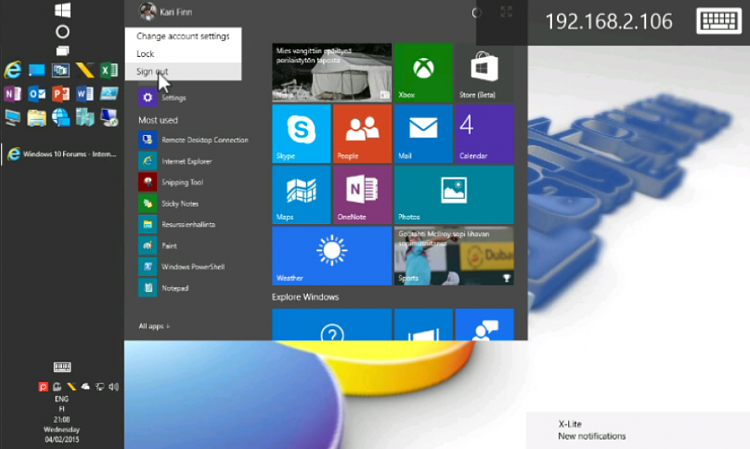
Task: Open Snipping Tool from Most used
Action: tap(171, 182)
